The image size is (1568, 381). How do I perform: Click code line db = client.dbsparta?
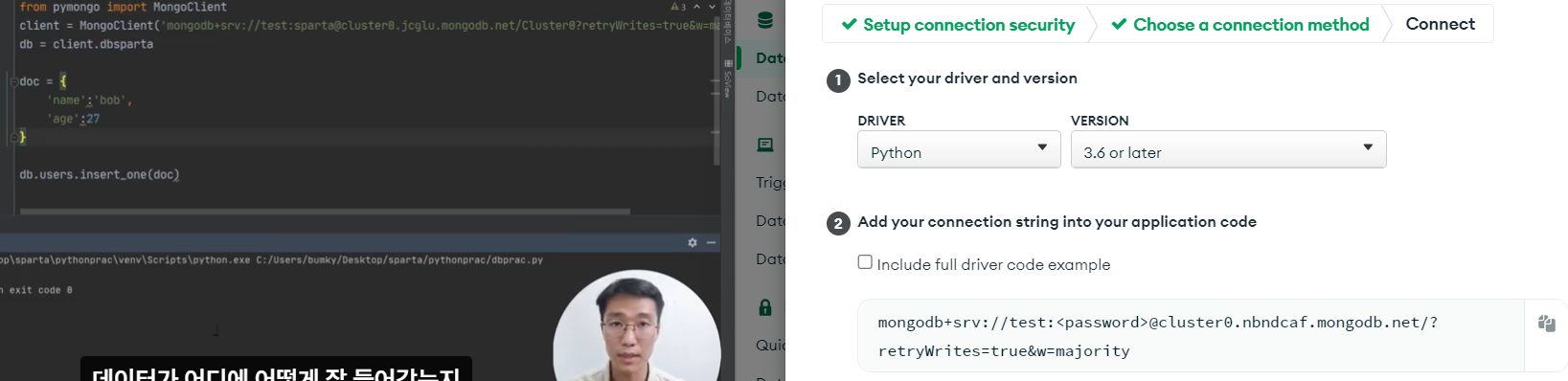coord(86,44)
